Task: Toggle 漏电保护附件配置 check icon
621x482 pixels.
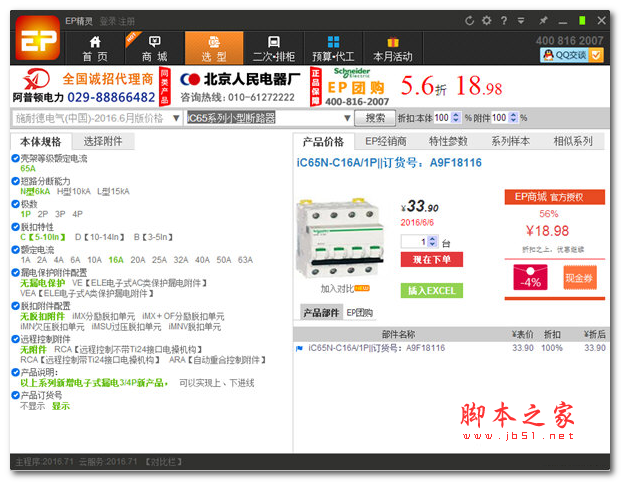Action: 15,272
